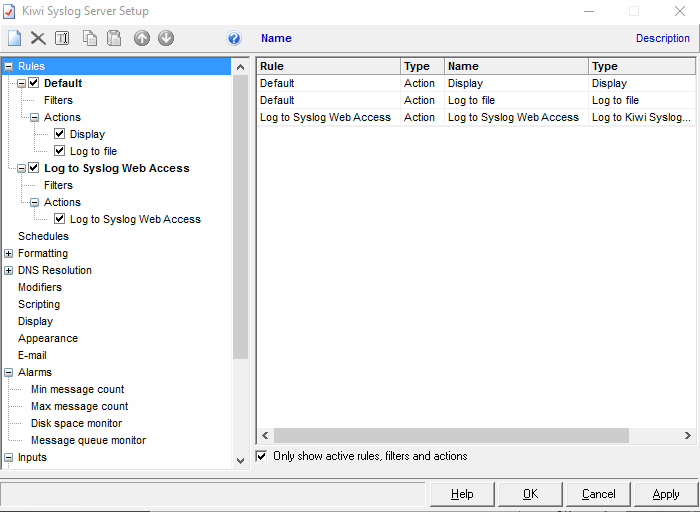Screen dimensions: 700x512
Task: Click the table horizontal scrollbar right arrow
Action: coord(688,435)
